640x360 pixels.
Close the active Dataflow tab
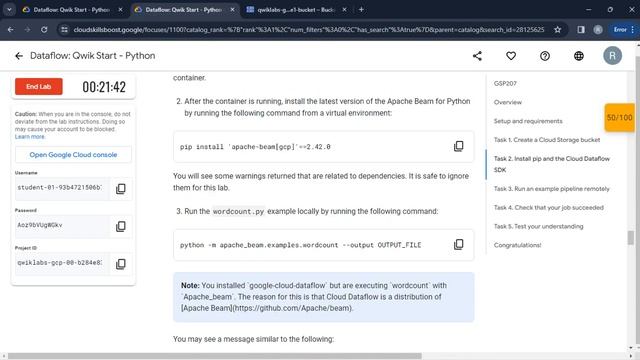coord(232,9)
